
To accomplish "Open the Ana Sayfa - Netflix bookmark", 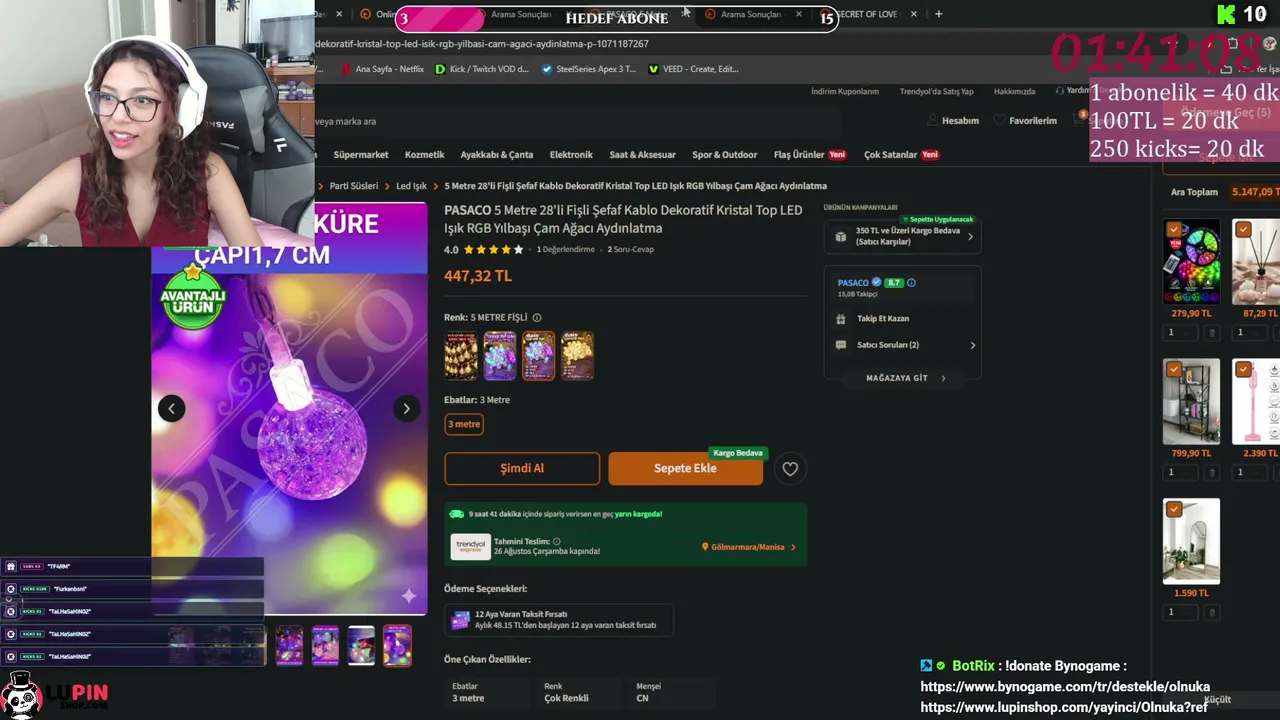I will 382,69.
